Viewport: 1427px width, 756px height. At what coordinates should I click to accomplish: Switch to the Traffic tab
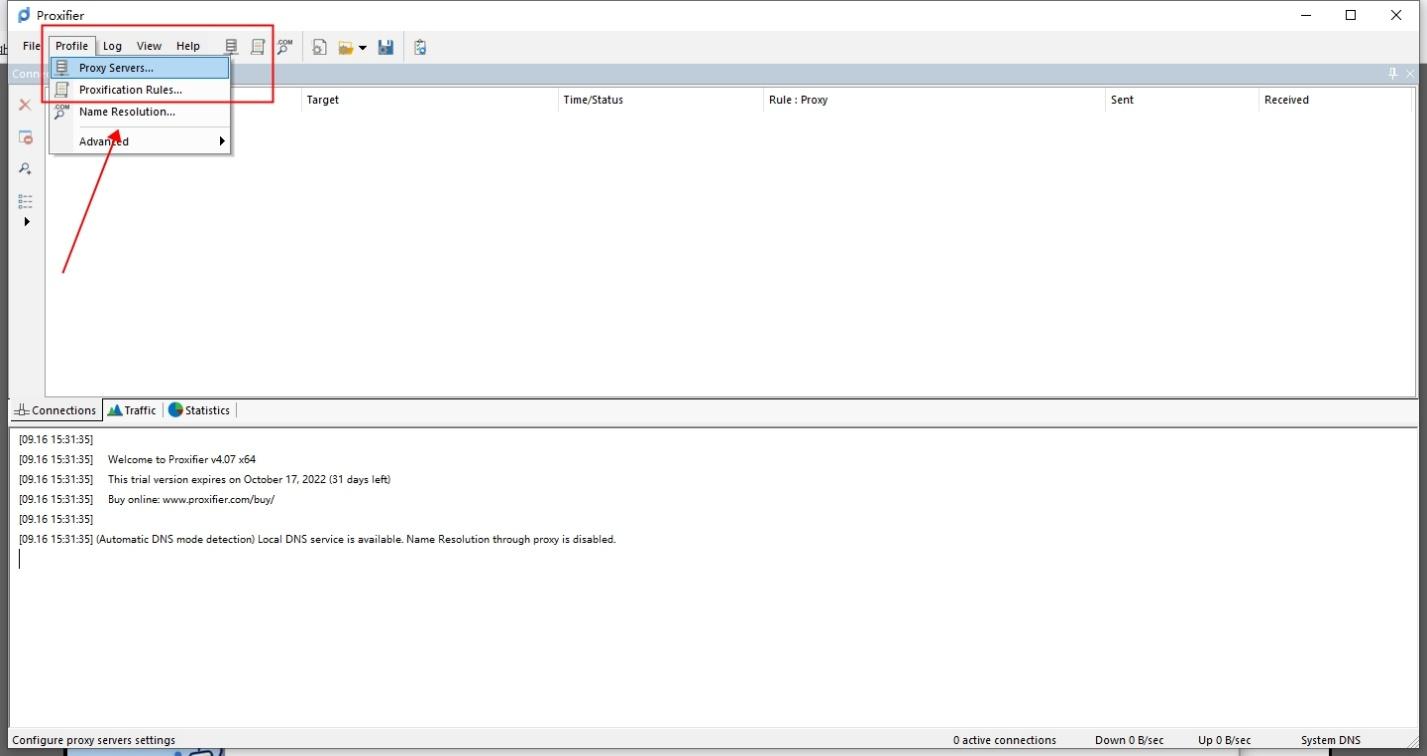(131, 410)
